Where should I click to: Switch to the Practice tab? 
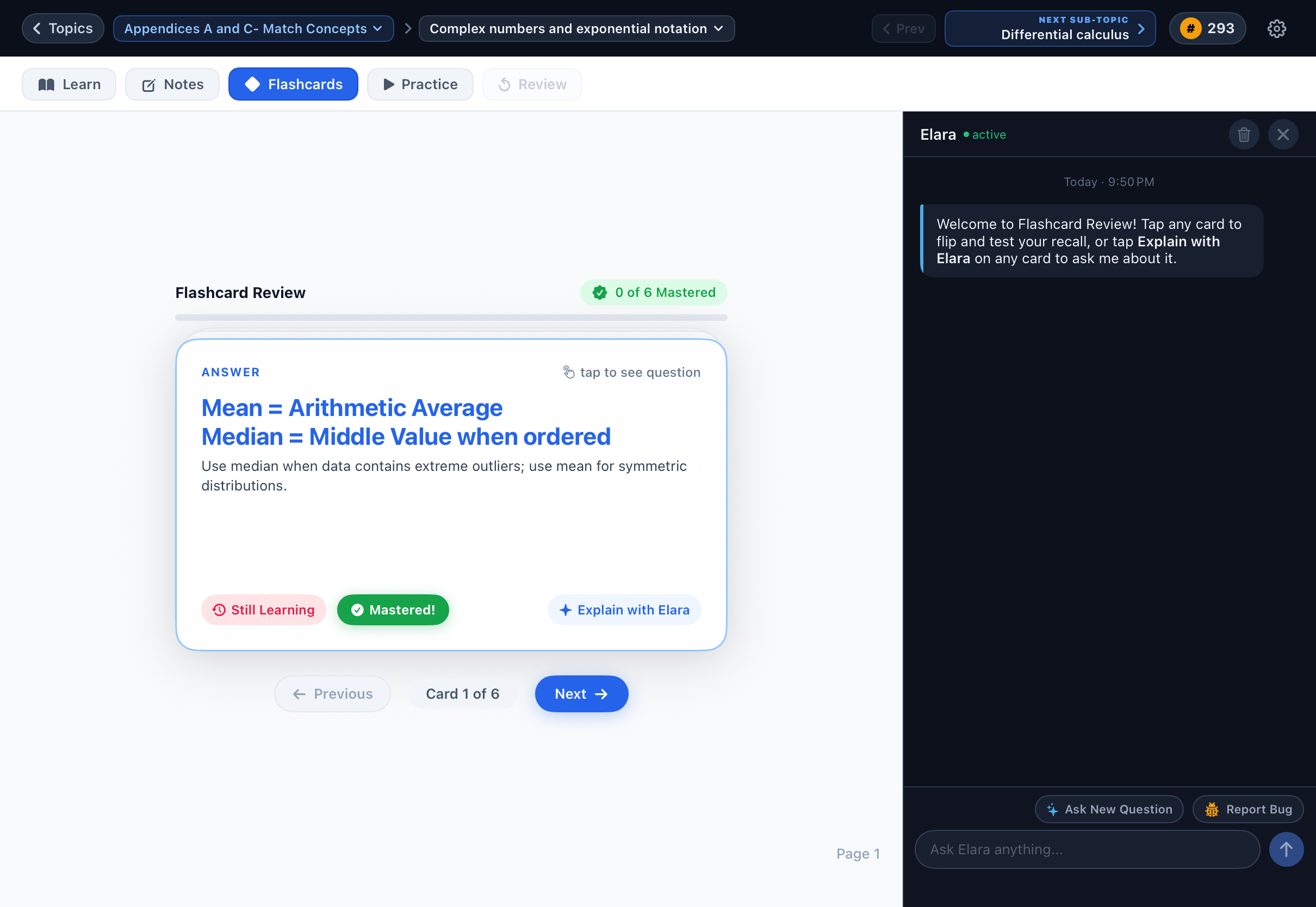pyautogui.click(x=420, y=84)
